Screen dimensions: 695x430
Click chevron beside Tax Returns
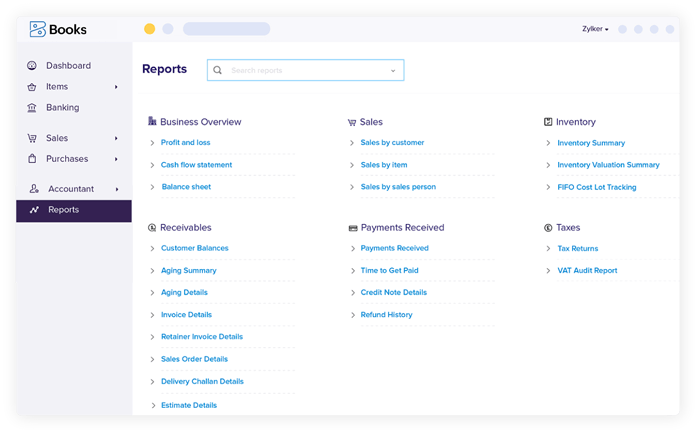pos(548,248)
